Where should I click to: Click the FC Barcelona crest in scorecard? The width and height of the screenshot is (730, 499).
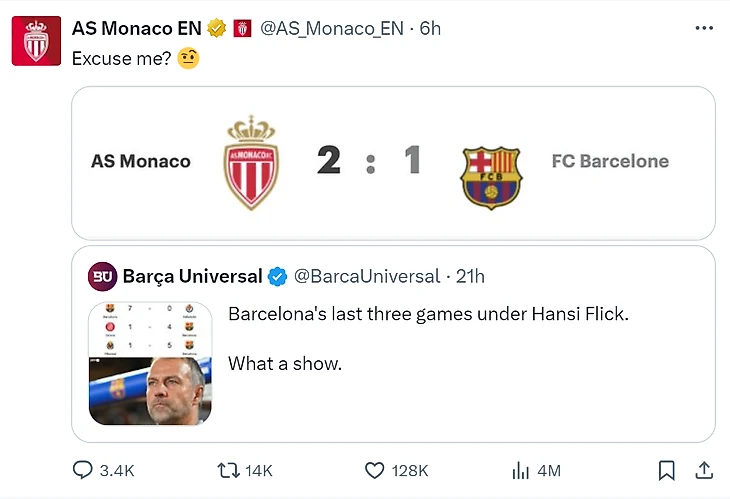[490, 176]
